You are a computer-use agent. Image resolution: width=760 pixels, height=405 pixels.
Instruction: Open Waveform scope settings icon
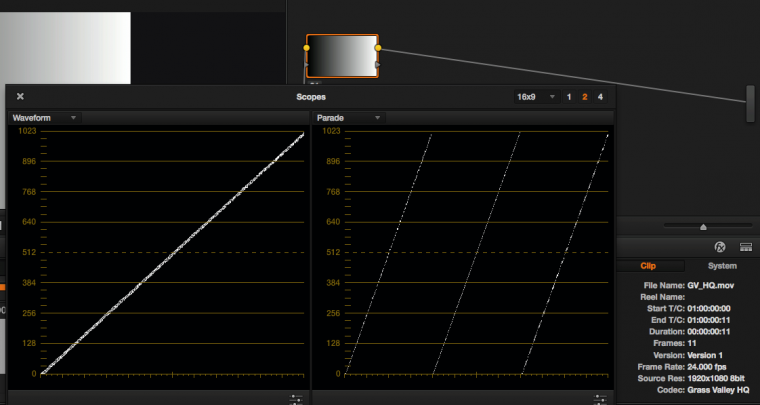[x=297, y=398]
